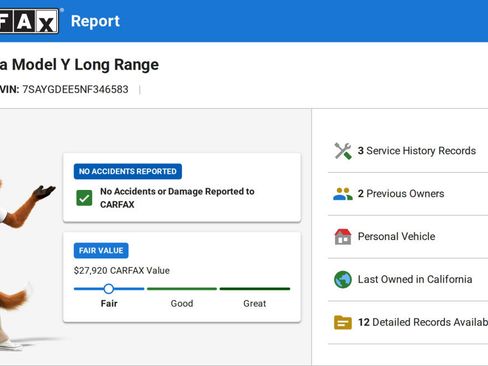Click the Great segment of value bar
Screen dimensions: 488x366
point(255,289)
